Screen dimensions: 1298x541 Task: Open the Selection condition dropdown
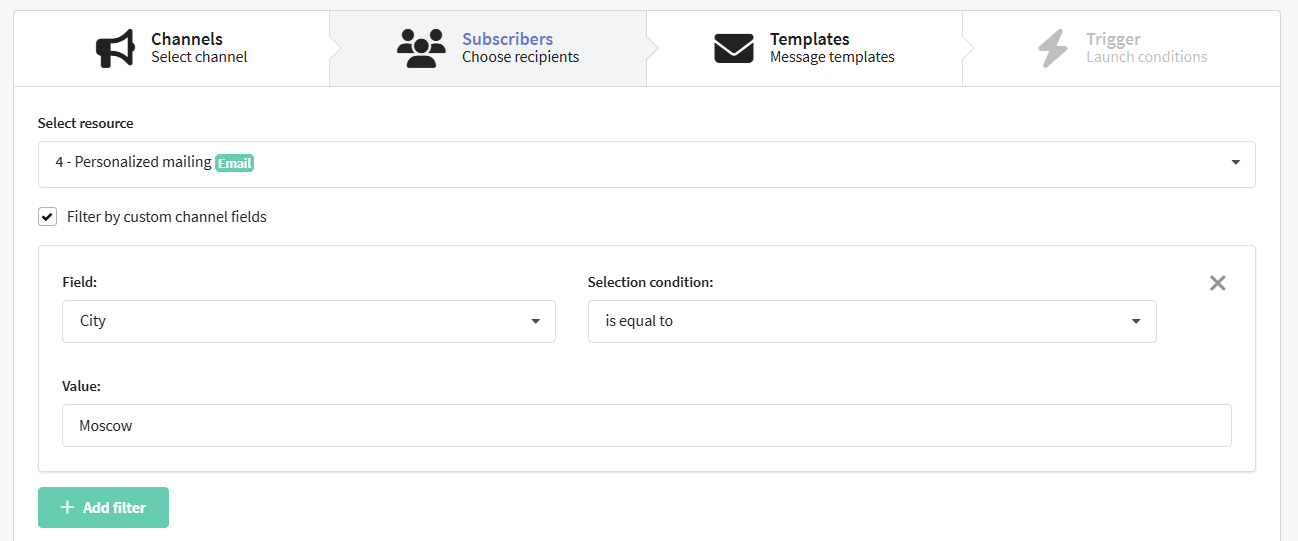pos(872,322)
